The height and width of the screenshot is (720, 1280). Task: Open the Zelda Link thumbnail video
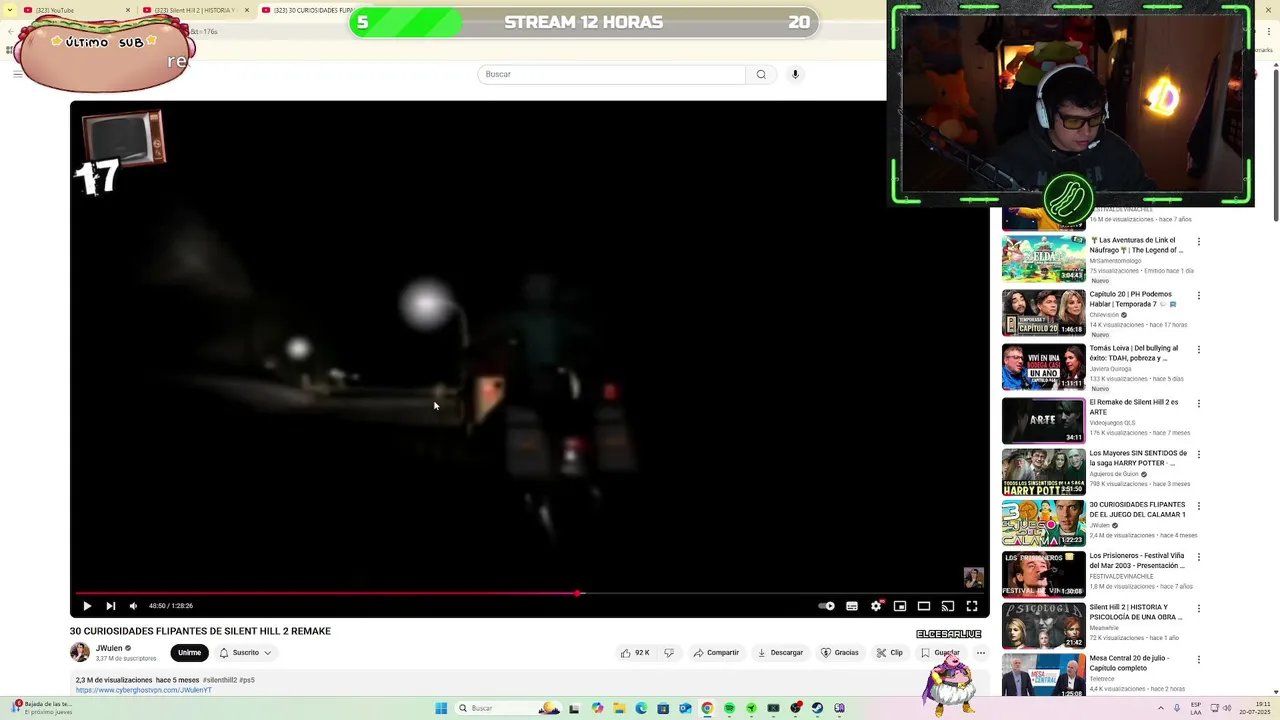point(1043,259)
